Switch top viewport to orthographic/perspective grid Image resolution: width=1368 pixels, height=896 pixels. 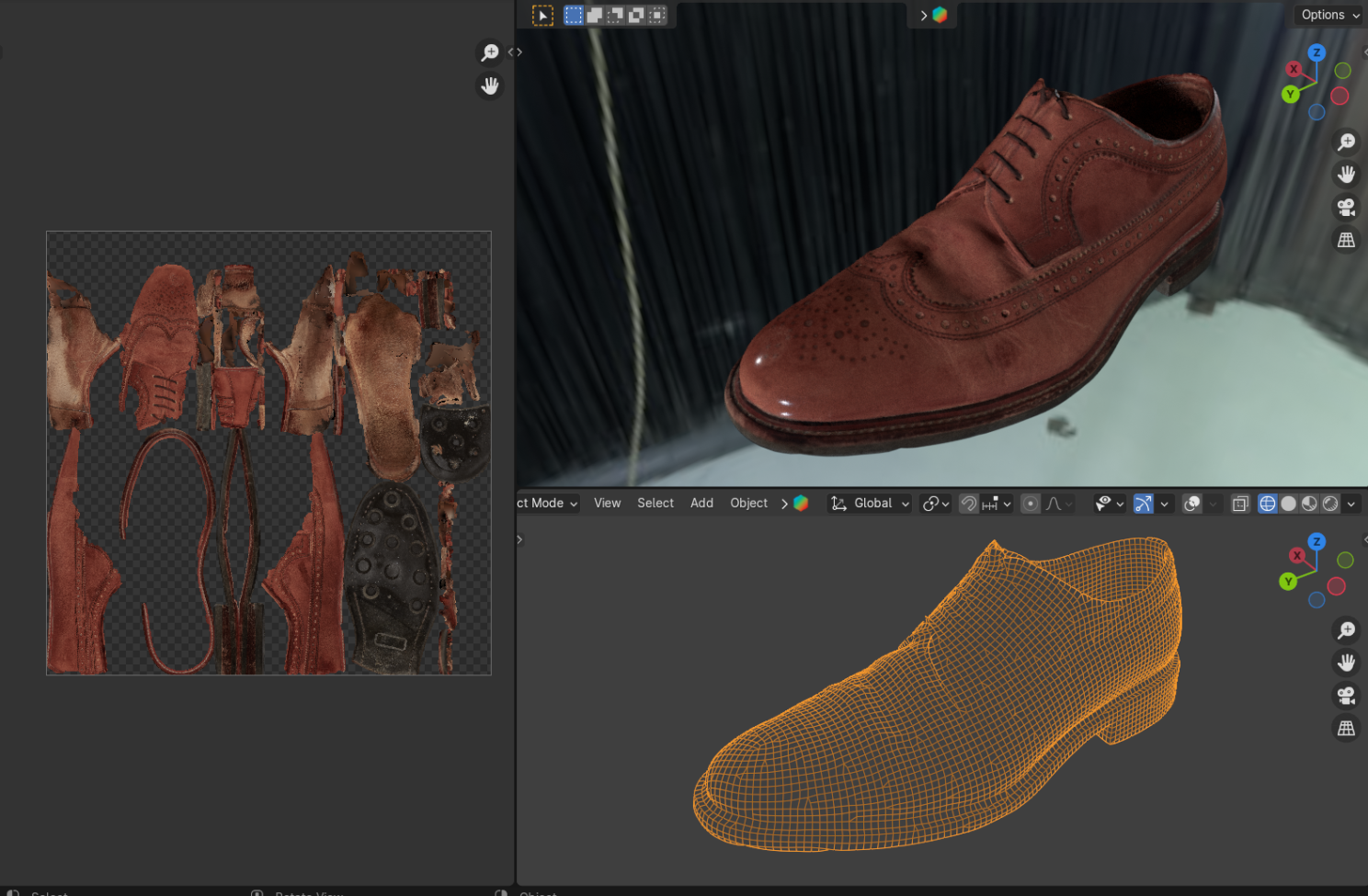[x=1346, y=241]
